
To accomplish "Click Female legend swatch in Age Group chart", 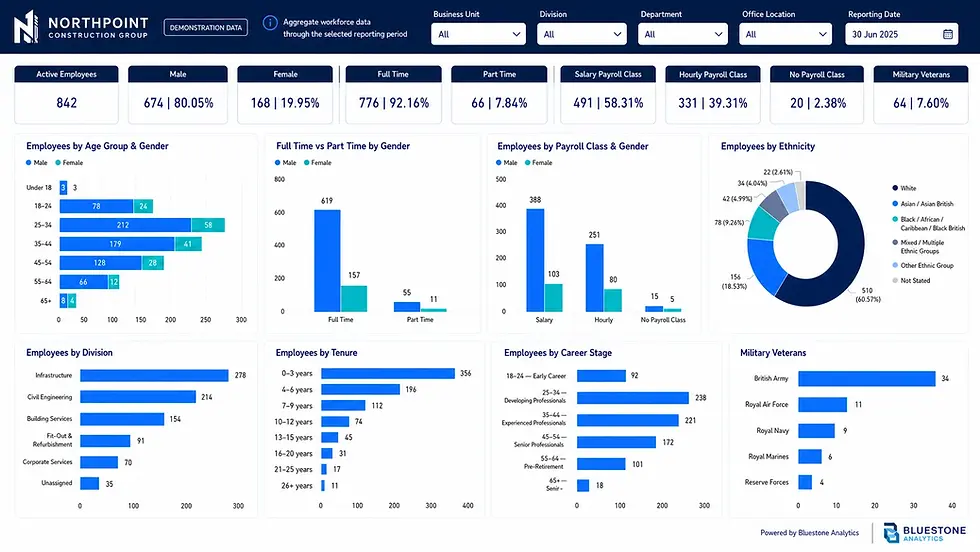I will (58, 163).
